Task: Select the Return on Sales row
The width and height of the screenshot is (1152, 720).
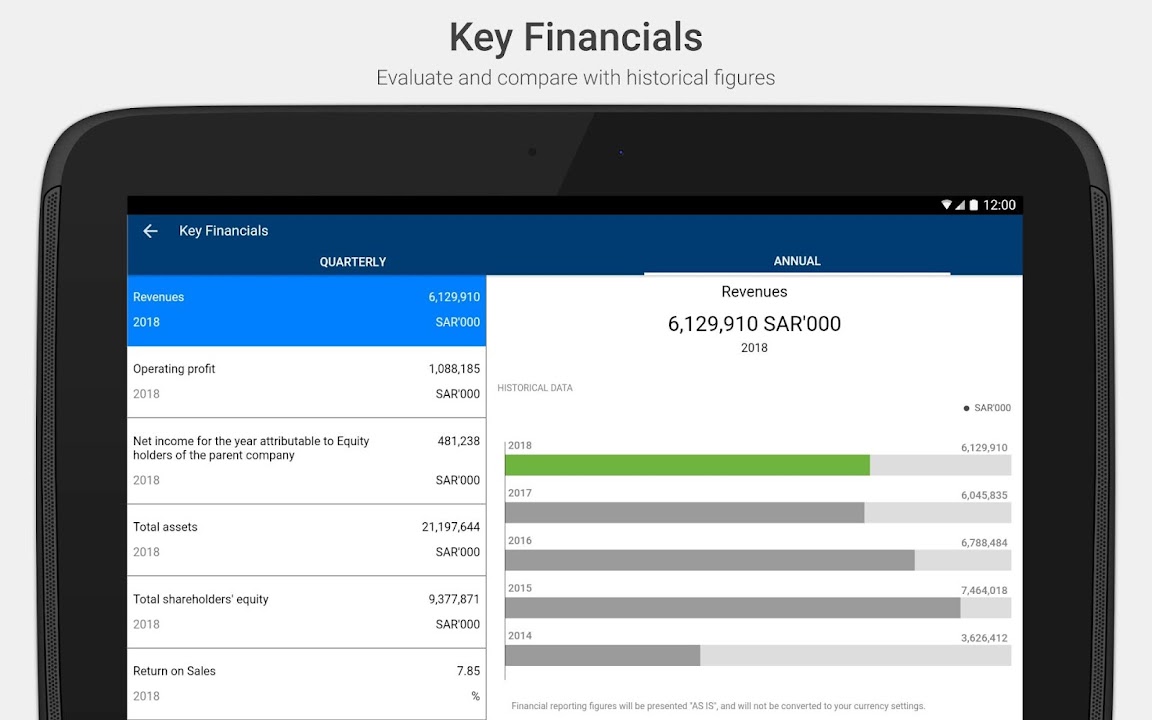Action: tap(306, 683)
